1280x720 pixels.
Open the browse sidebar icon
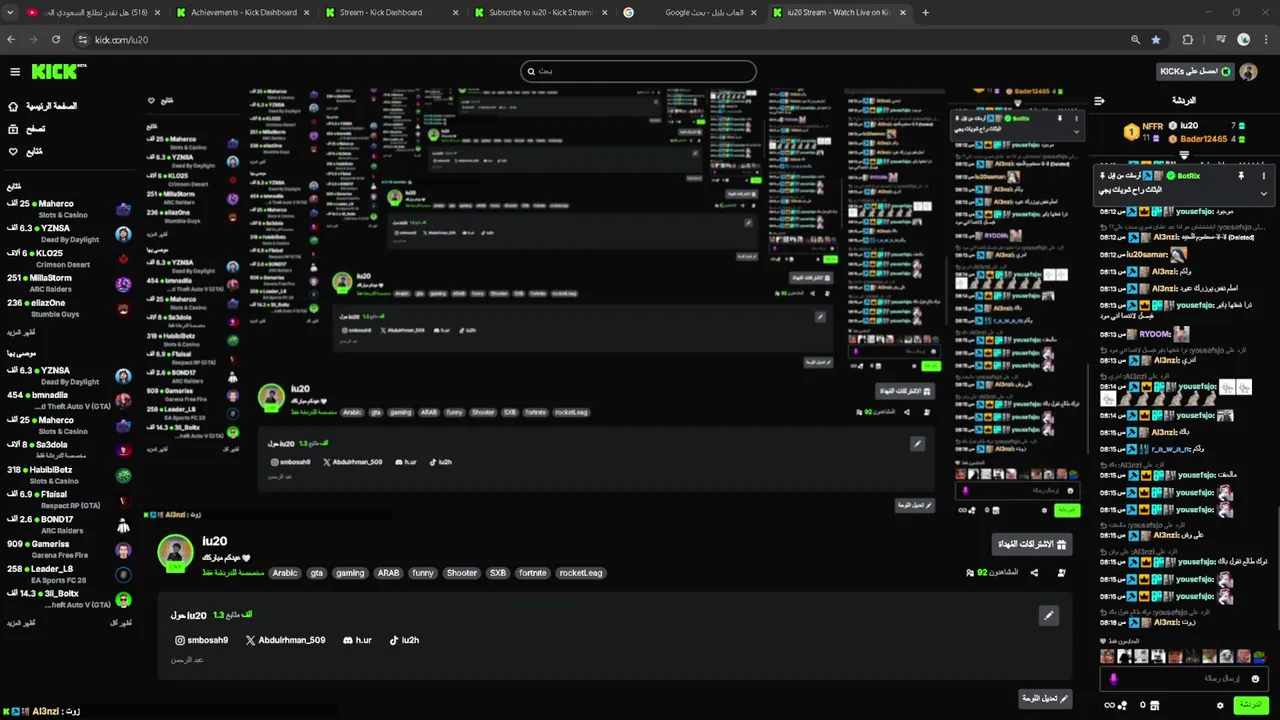pyautogui.click(x=13, y=129)
